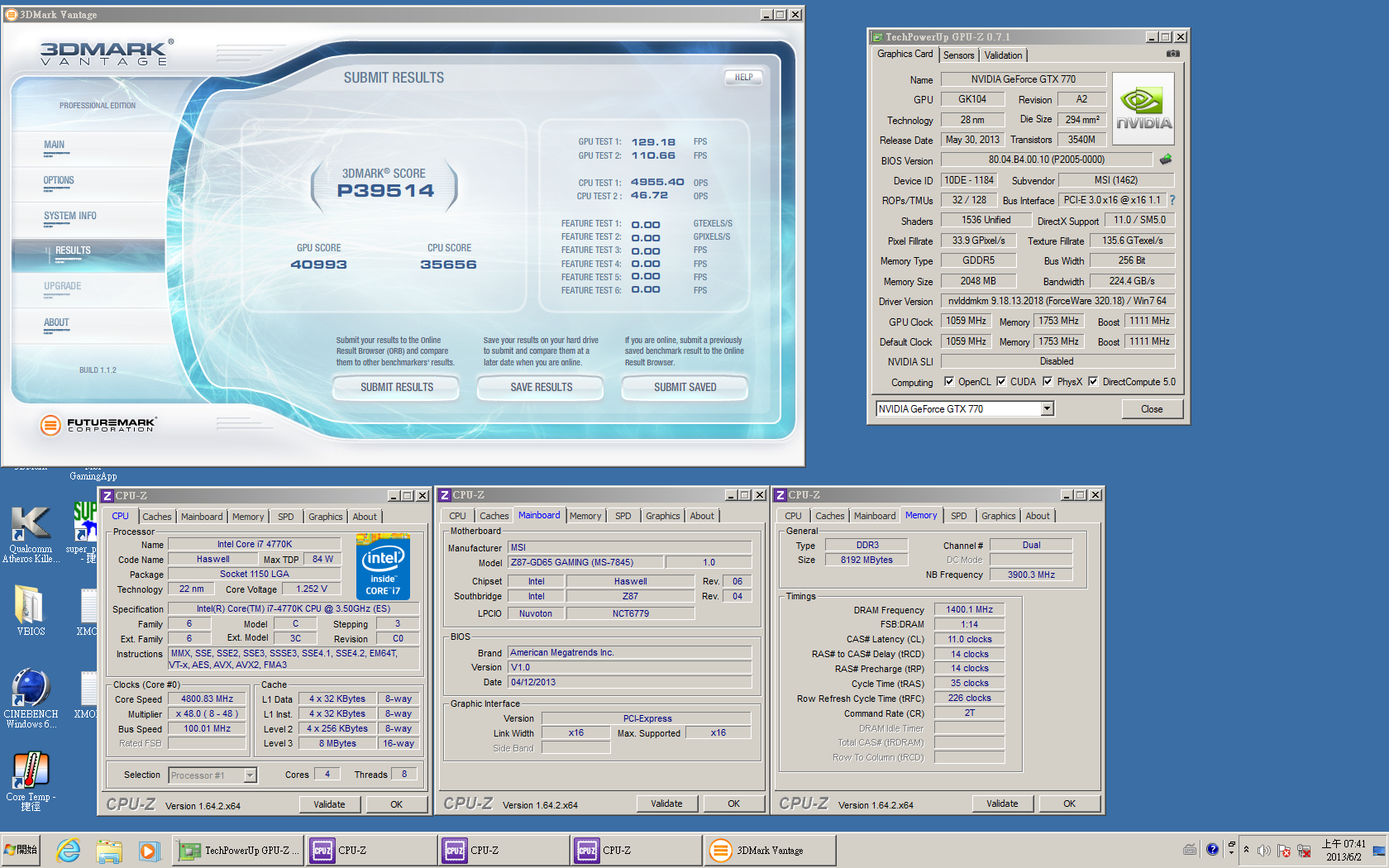1389x868 pixels.
Task: Click the mainboard model Z87-GD65 GAMING field
Action: [x=585, y=562]
